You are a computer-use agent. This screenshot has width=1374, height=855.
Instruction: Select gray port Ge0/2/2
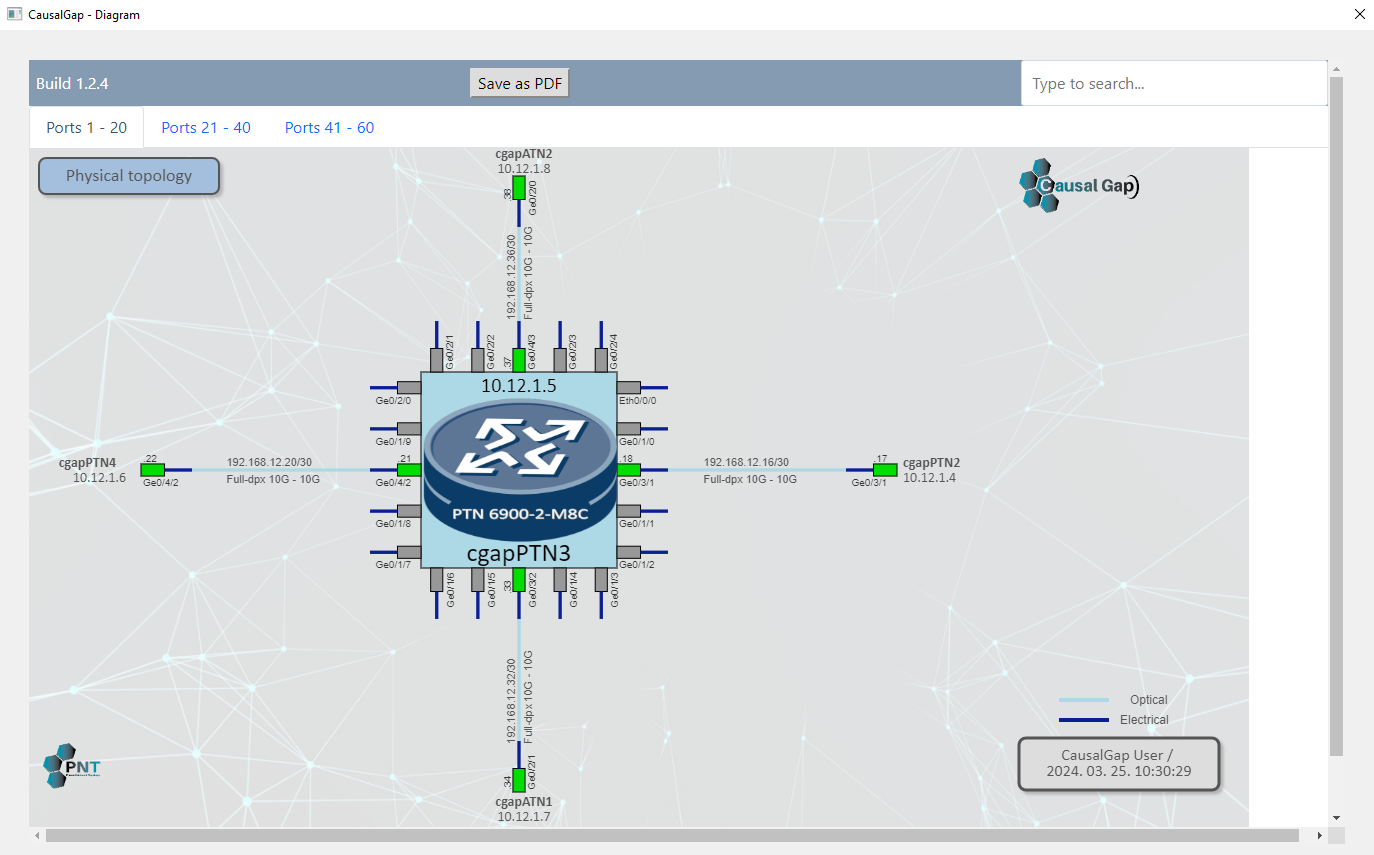coord(478,360)
